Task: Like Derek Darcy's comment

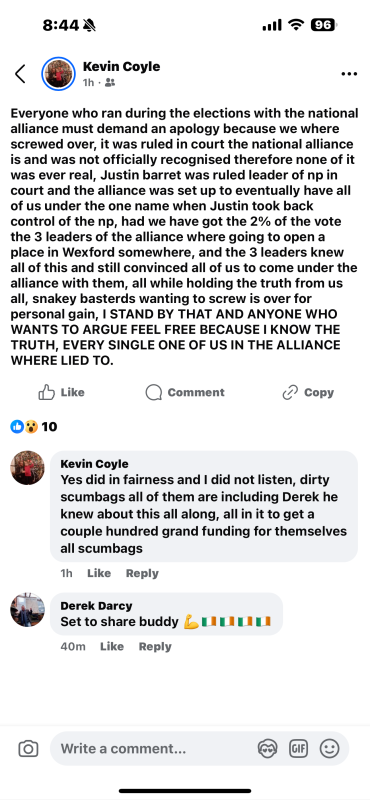Action: [x=112, y=646]
